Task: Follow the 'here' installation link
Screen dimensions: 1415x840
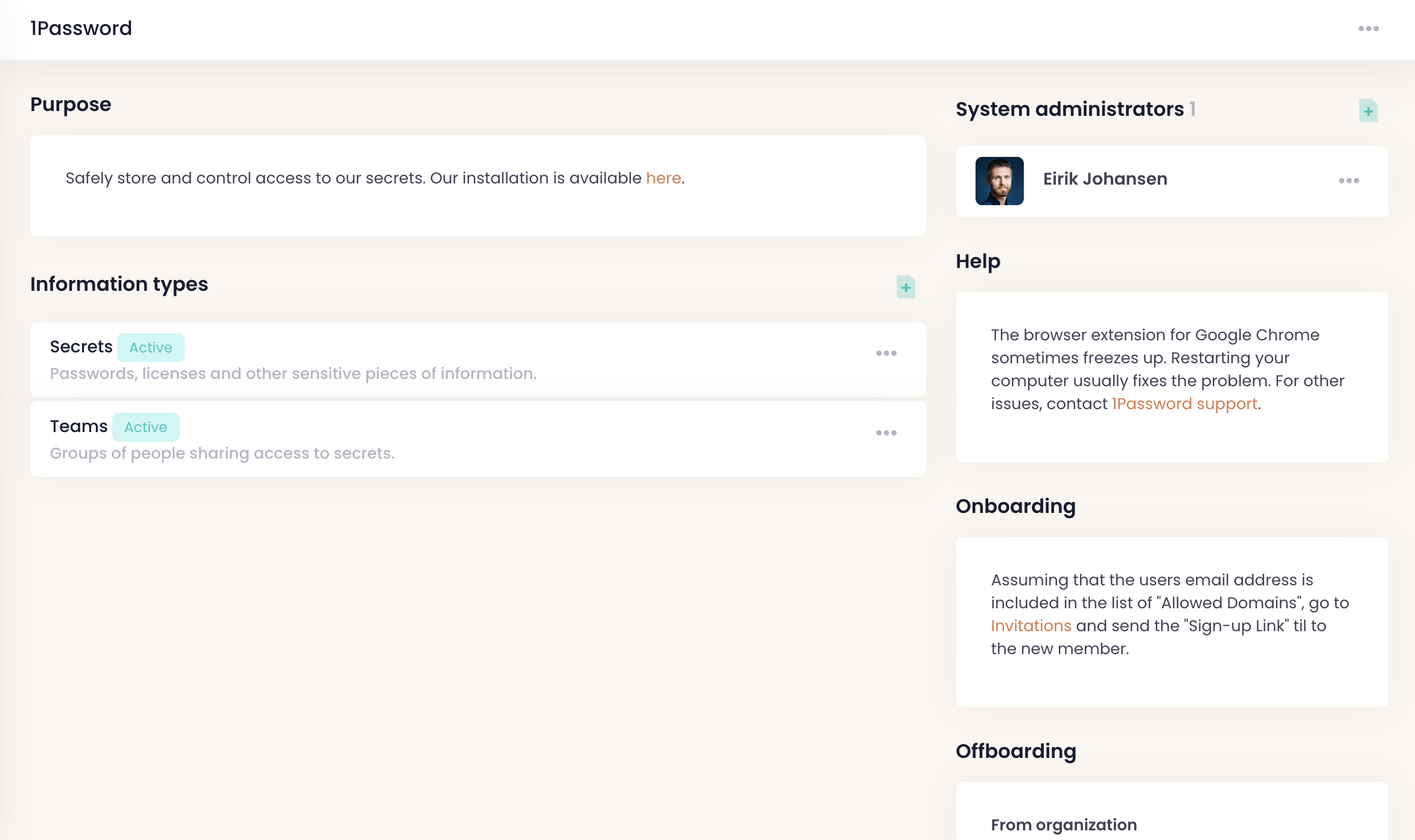Action: pos(663,178)
